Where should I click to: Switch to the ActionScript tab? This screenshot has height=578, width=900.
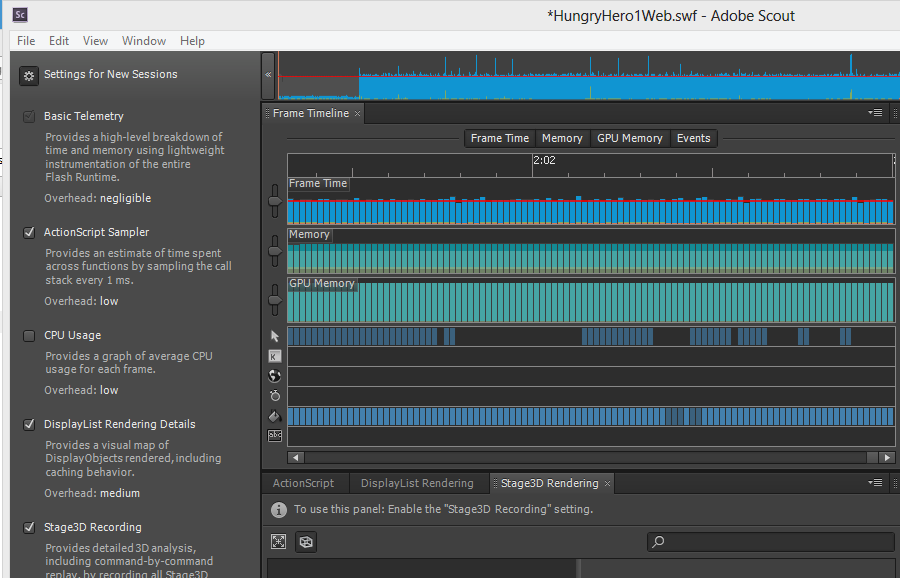(303, 483)
